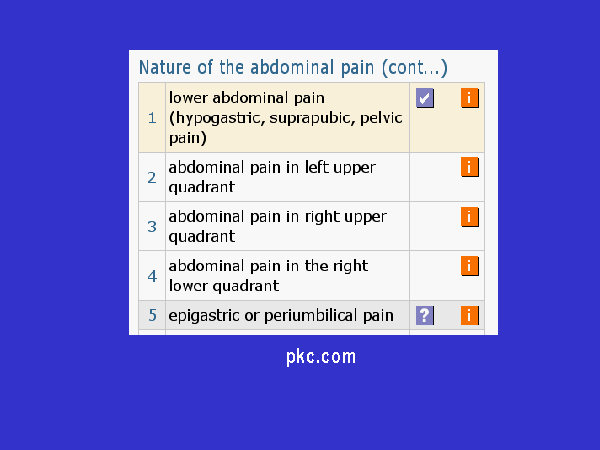Screen dimensions: 600x450
Task: Select row number 1
Action: pyautogui.click(x=152, y=118)
